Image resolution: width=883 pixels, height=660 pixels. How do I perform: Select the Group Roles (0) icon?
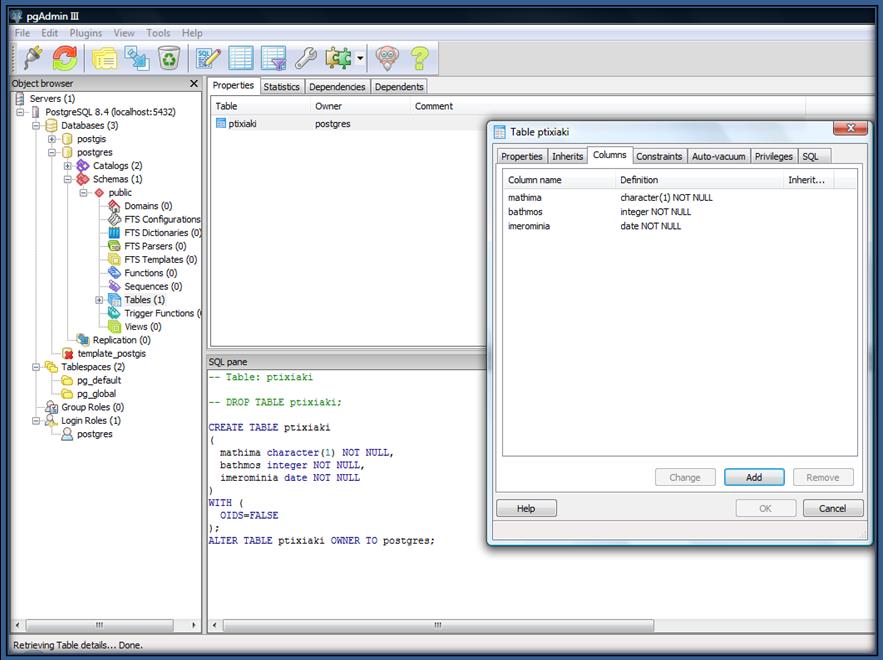[x=51, y=407]
